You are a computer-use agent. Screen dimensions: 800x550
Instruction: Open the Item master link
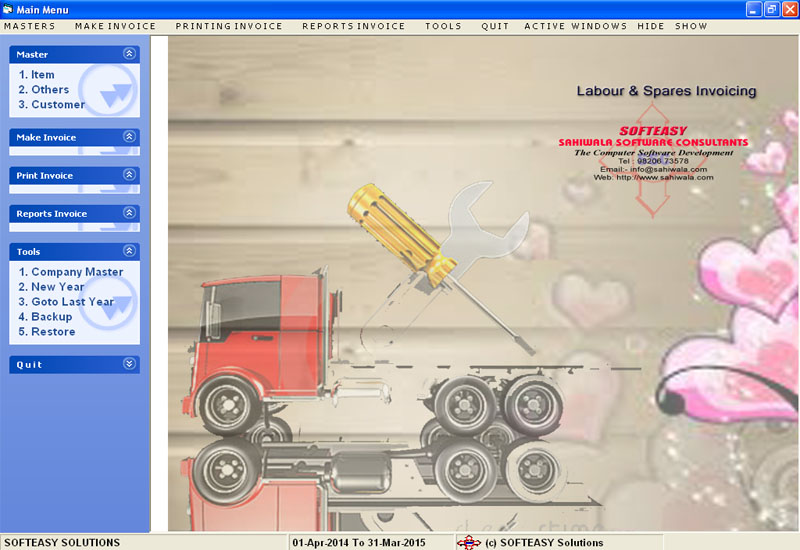click(x=37, y=75)
